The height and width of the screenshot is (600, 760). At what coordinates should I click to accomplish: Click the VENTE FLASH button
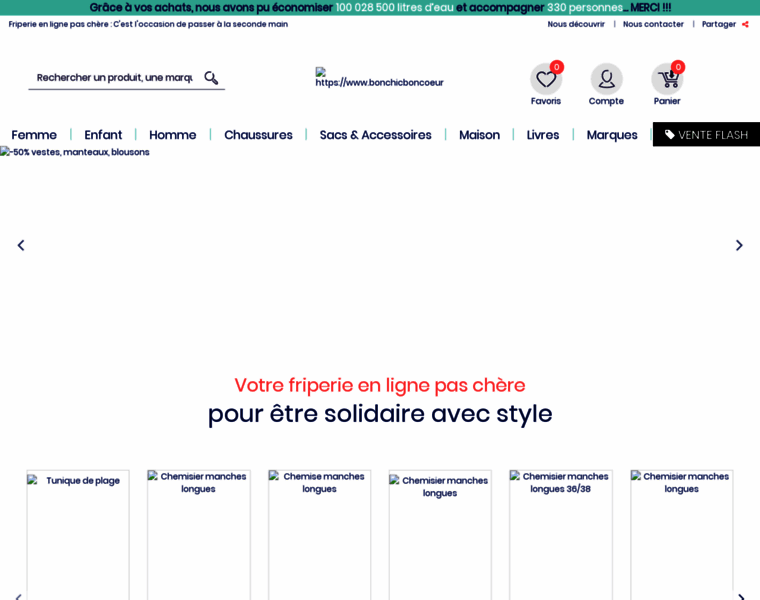[x=706, y=134]
